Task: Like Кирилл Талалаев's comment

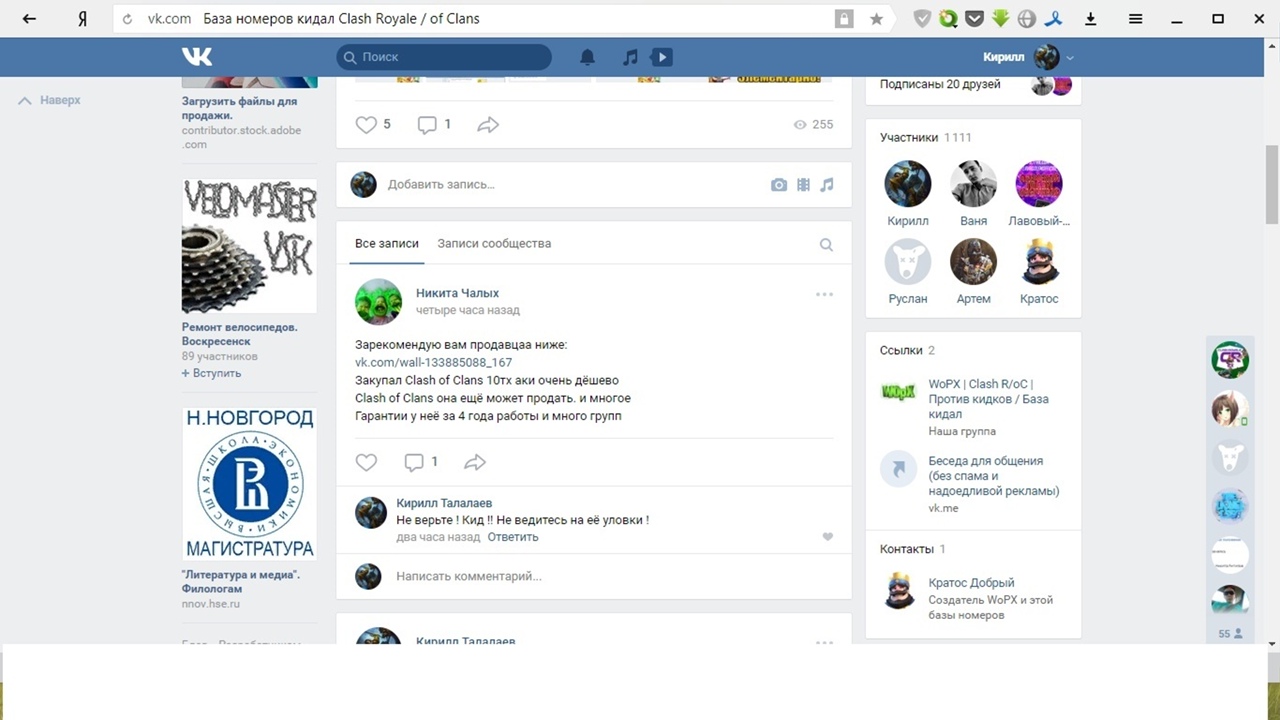Action: pos(827,537)
